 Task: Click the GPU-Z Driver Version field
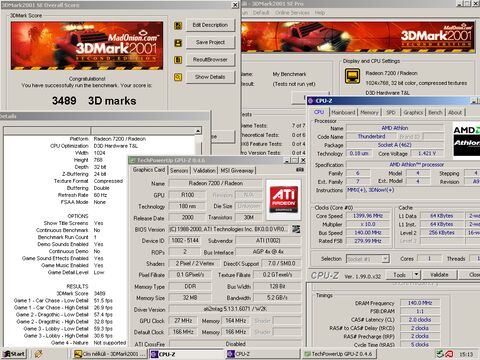point(235,309)
